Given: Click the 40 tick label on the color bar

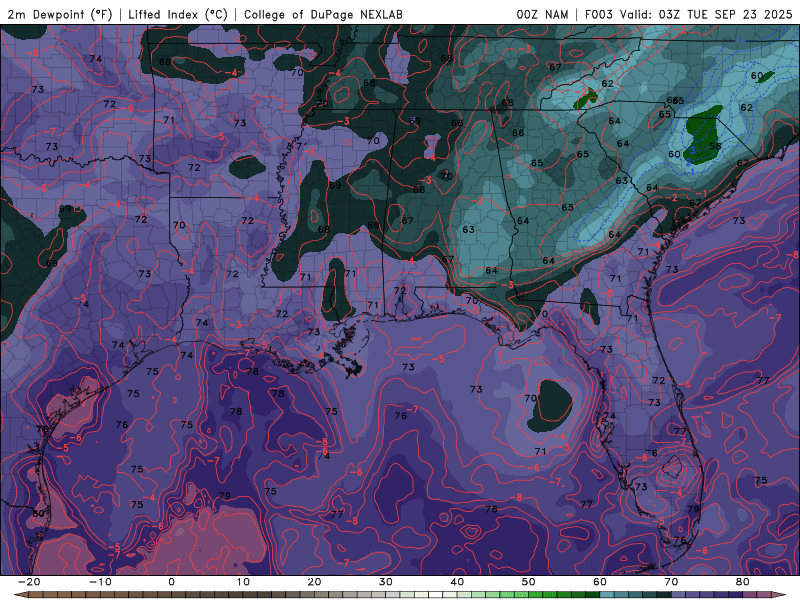Looking at the screenshot, I should tap(457, 582).
